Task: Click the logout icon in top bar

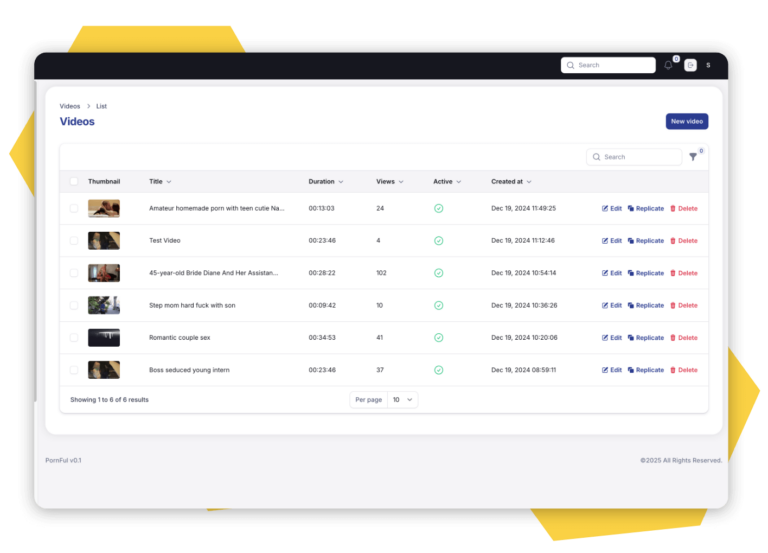Action: [x=690, y=65]
